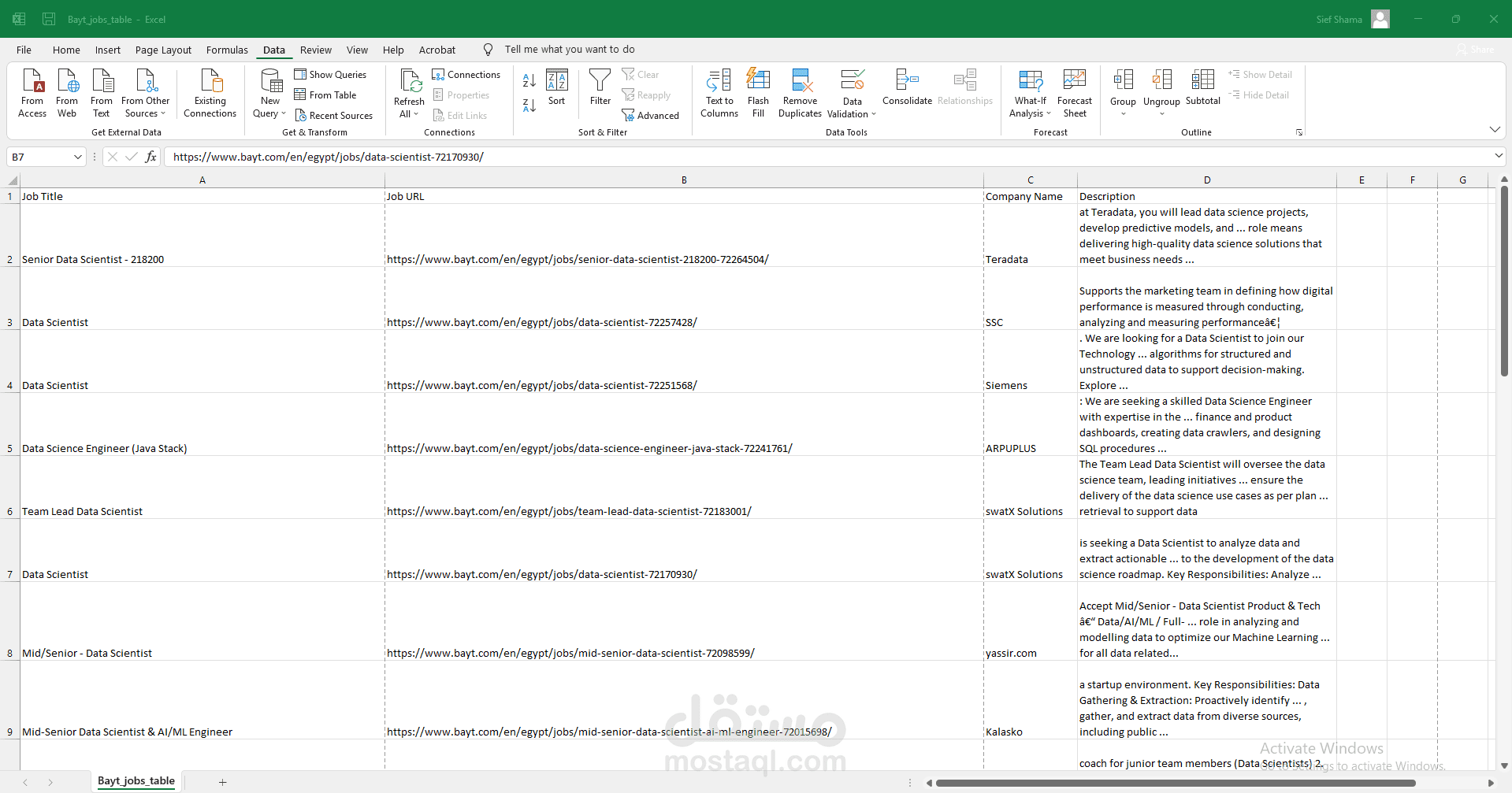Image resolution: width=1512 pixels, height=793 pixels.
Task: Collapse the ribbon using the chevron
Action: pos(1495,129)
